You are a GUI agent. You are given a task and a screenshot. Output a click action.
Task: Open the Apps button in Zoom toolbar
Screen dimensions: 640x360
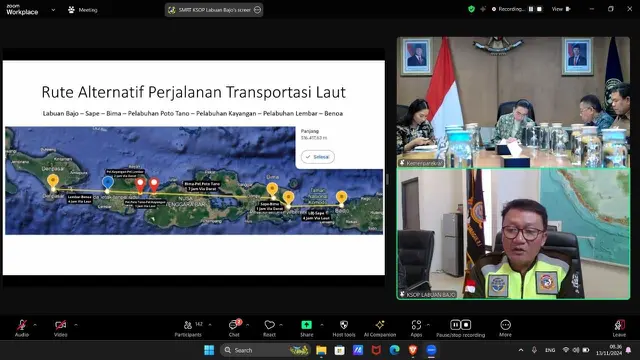click(x=416, y=328)
